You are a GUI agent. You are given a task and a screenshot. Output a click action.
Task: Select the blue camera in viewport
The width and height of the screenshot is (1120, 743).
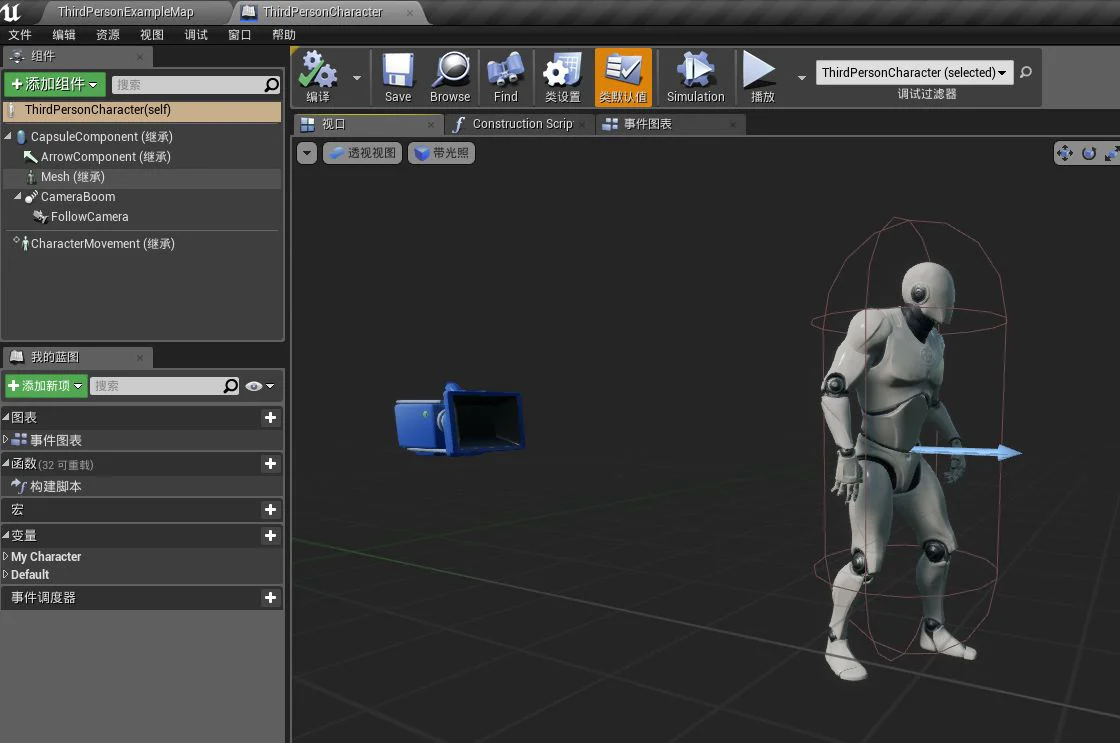point(459,420)
